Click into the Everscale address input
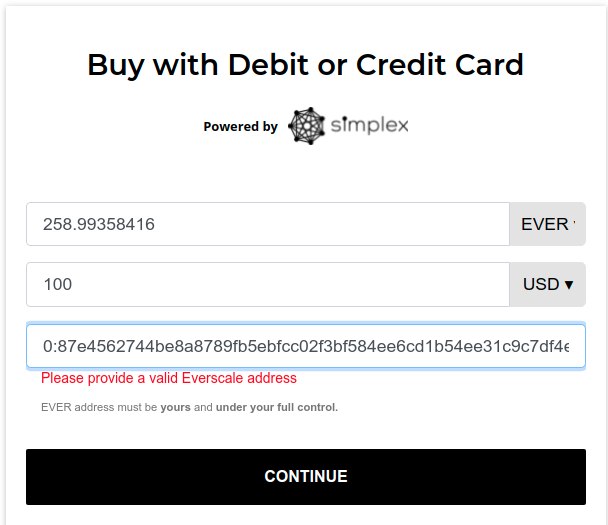 [305, 346]
